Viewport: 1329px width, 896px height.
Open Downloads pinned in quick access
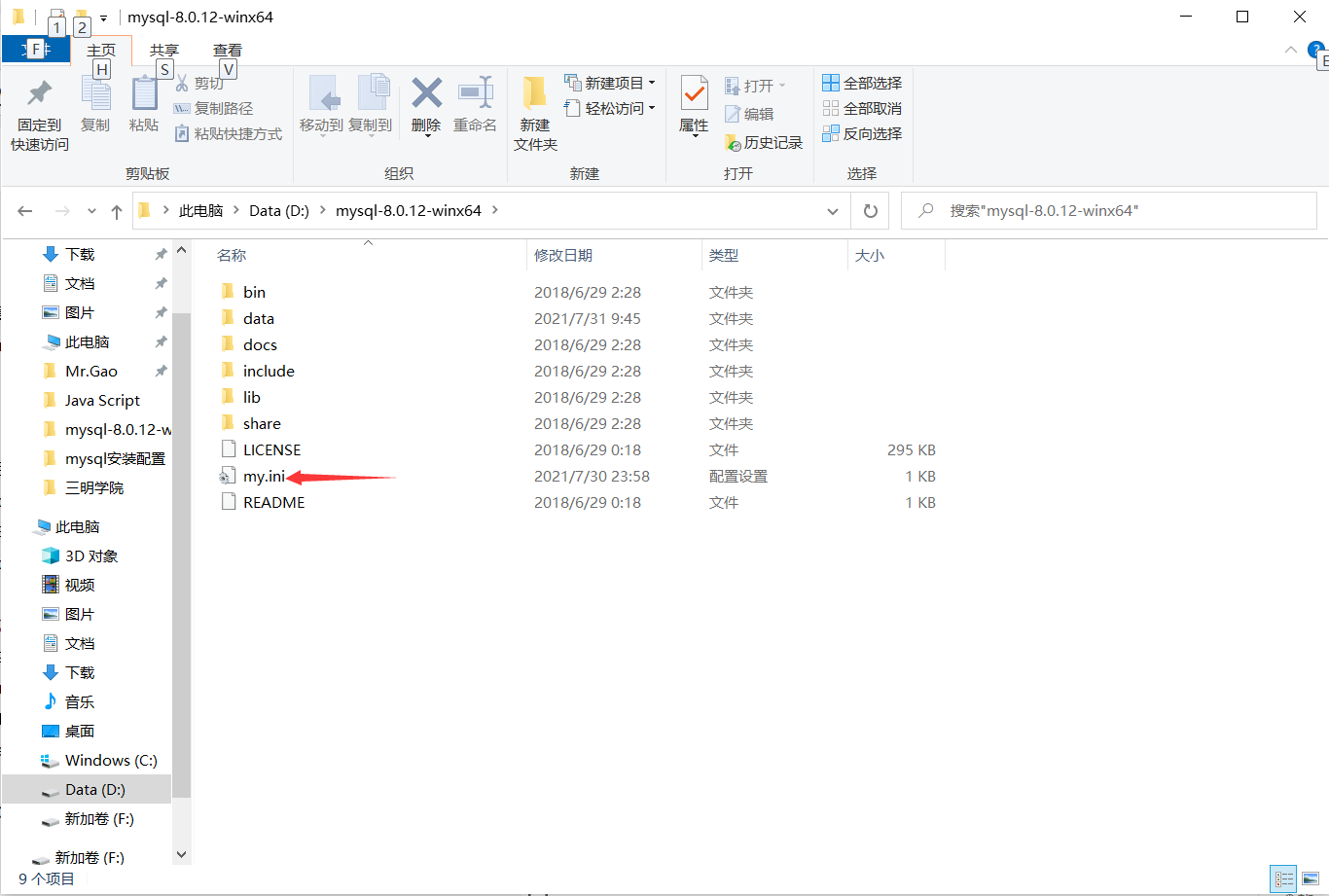[x=80, y=254]
